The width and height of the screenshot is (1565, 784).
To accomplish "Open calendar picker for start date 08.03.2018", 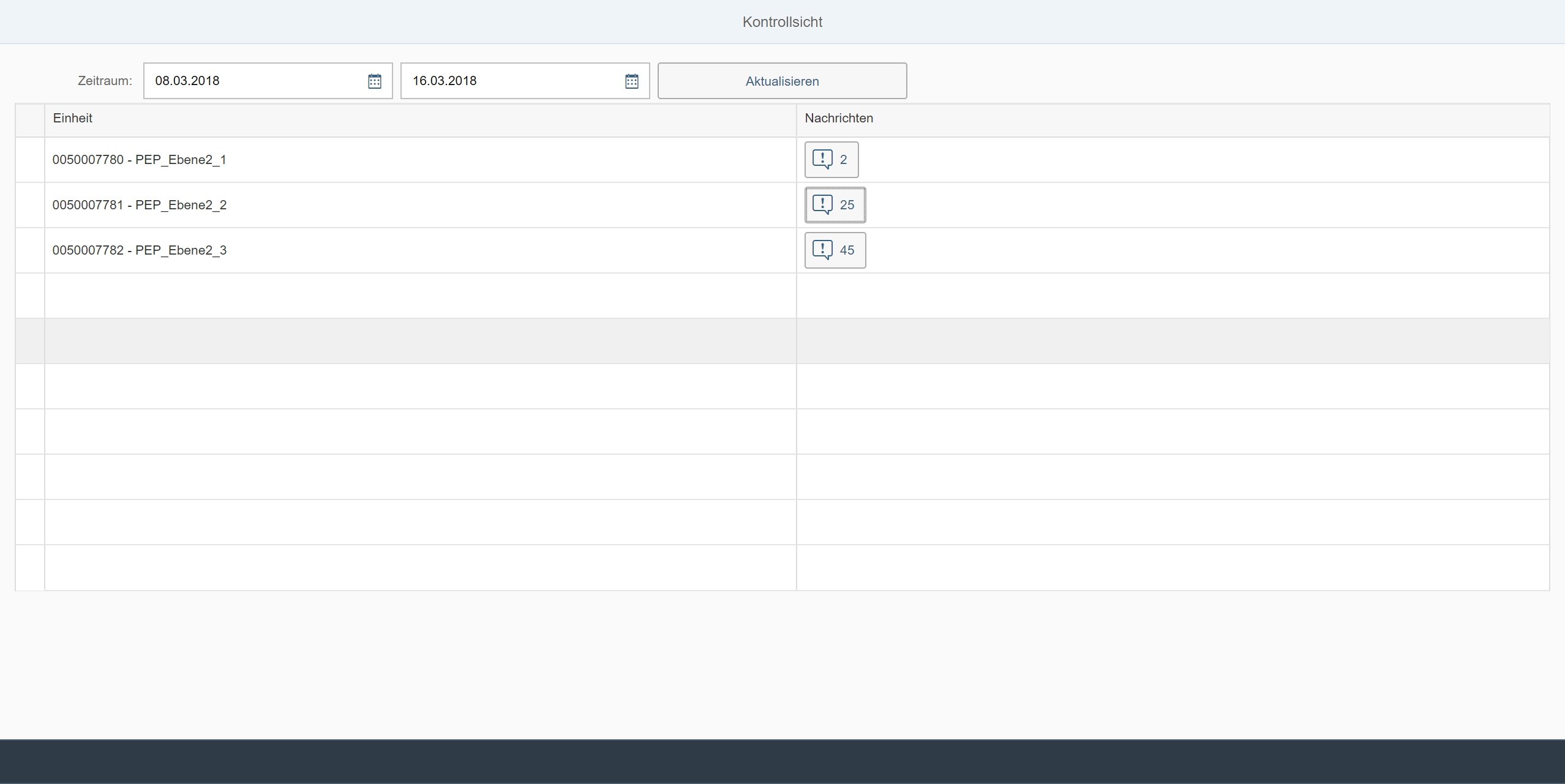I will tap(374, 81).
